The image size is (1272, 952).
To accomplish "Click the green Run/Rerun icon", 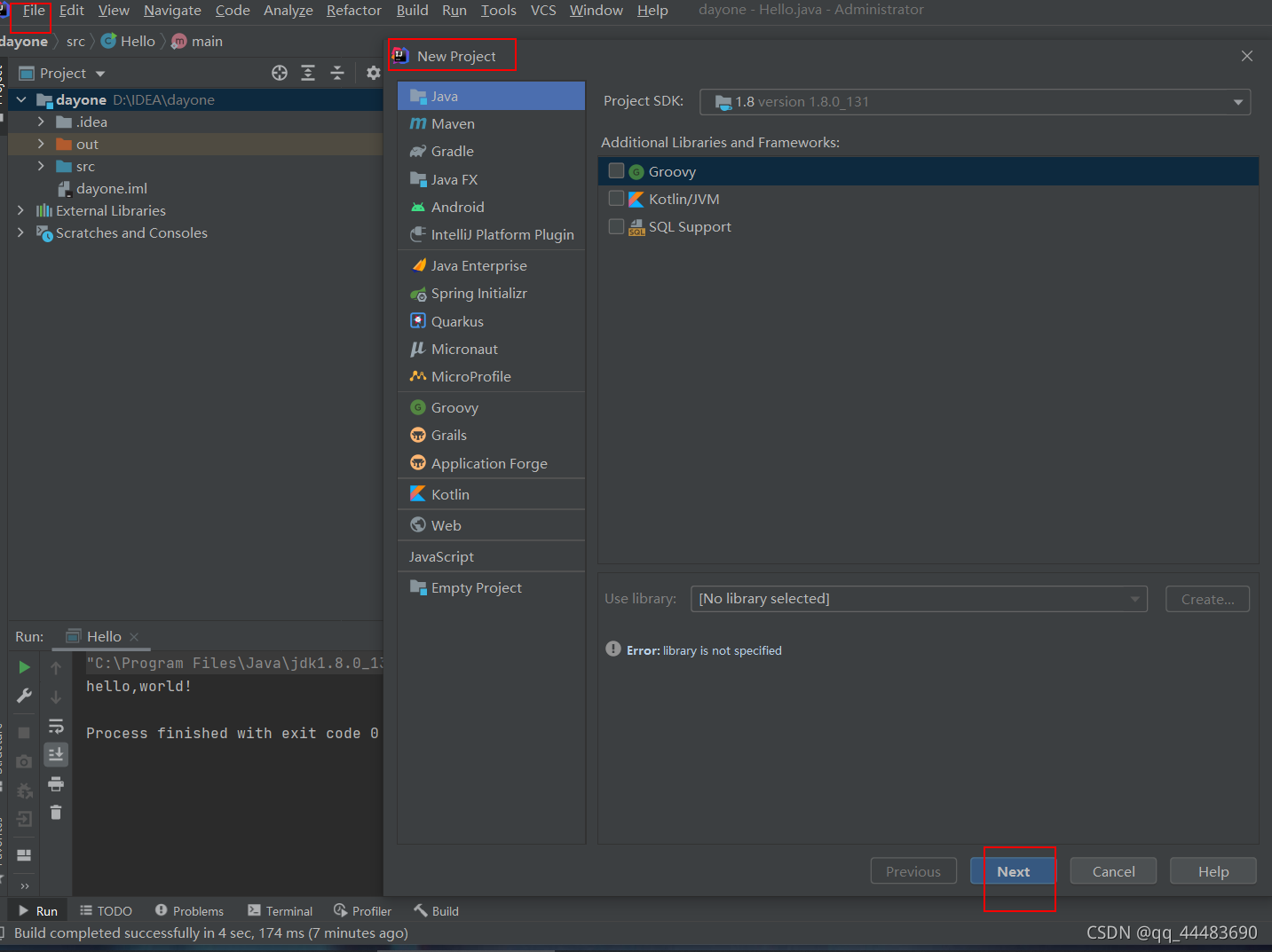I will point(25,667).
